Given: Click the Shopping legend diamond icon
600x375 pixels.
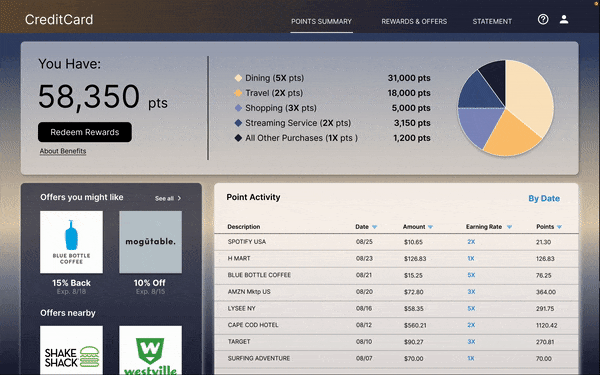Looking at the screenshot, I should tap(238, 108).
